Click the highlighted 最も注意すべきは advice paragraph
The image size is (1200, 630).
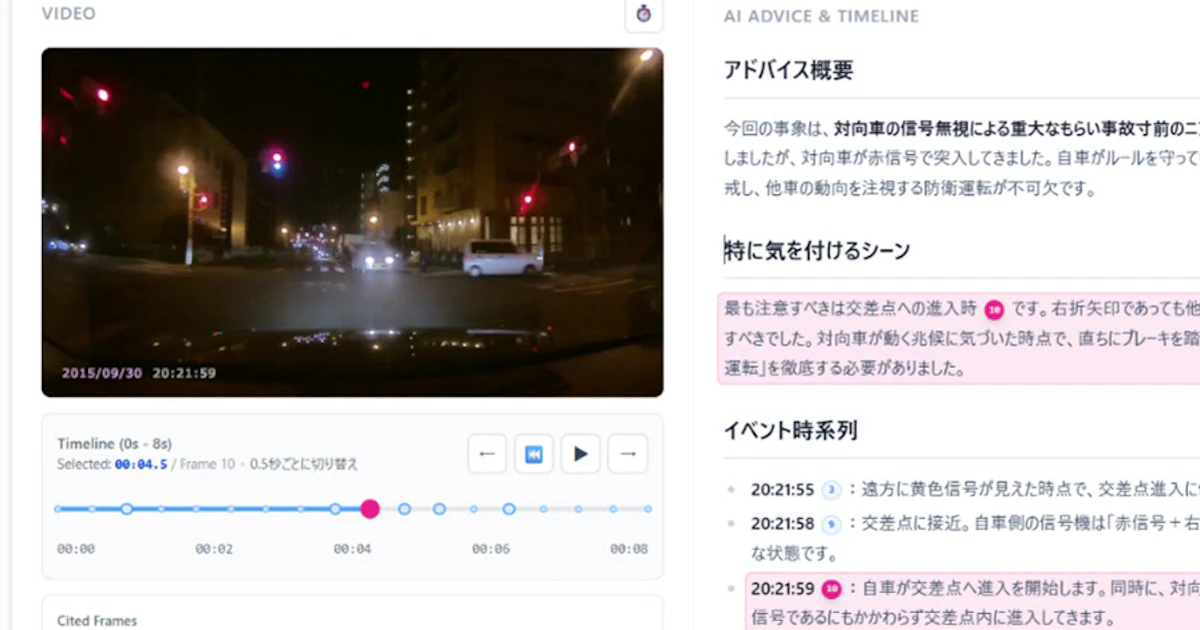coord(959,339)
